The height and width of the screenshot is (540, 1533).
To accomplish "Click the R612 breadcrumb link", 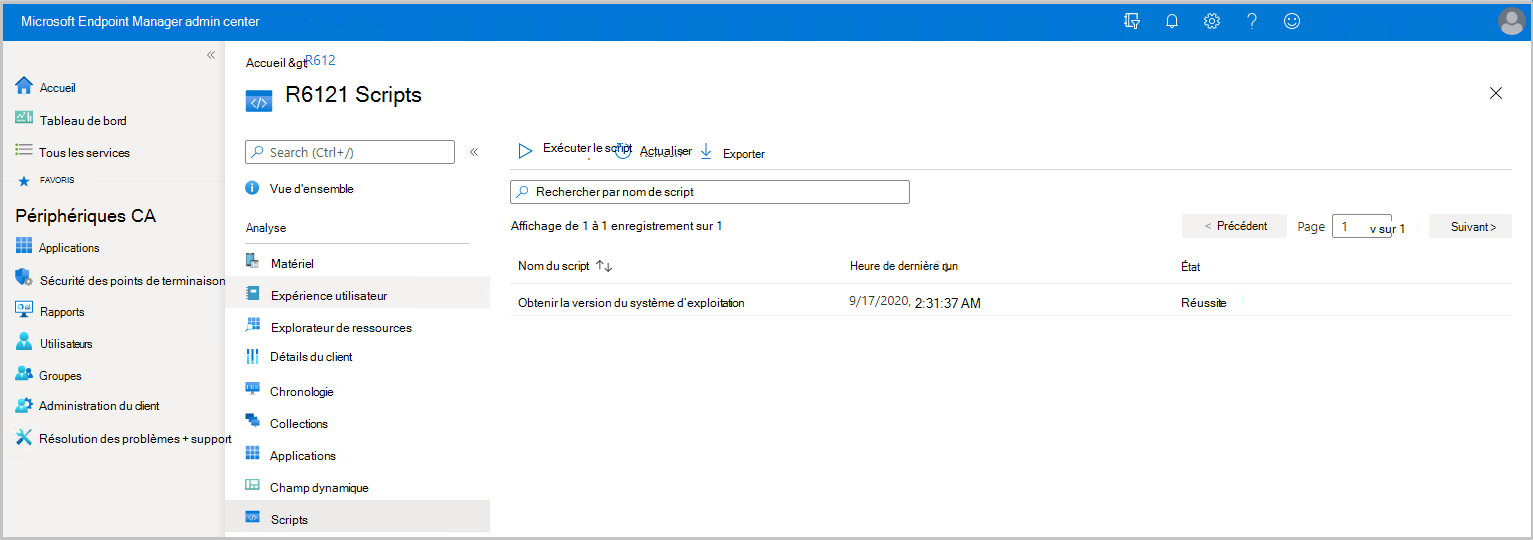I will tap(320, 61).
